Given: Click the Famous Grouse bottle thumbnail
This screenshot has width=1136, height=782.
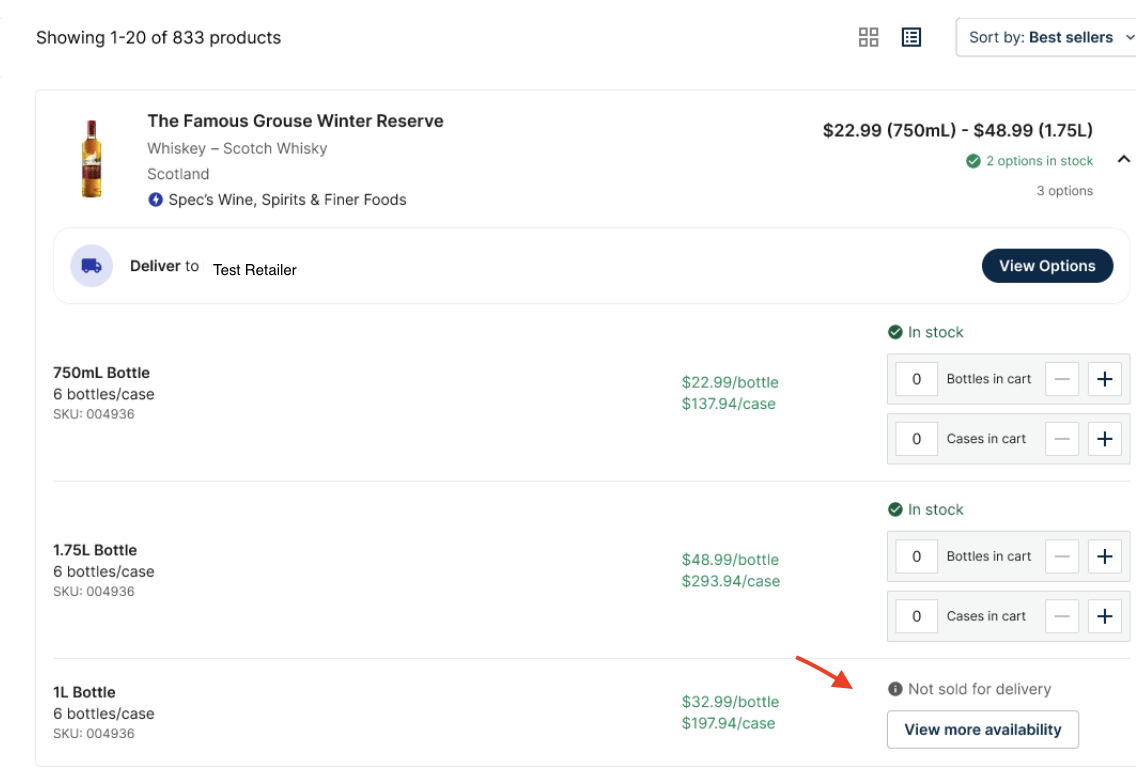Looking at the screenshot, I should tap(91, 155).
